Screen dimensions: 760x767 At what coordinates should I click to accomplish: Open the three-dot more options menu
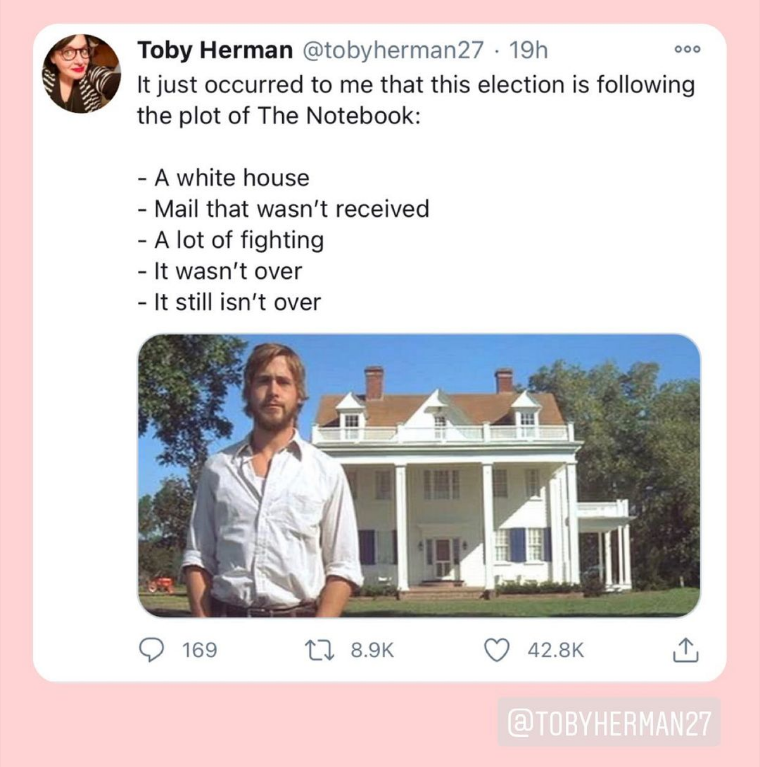click(687, 49)
